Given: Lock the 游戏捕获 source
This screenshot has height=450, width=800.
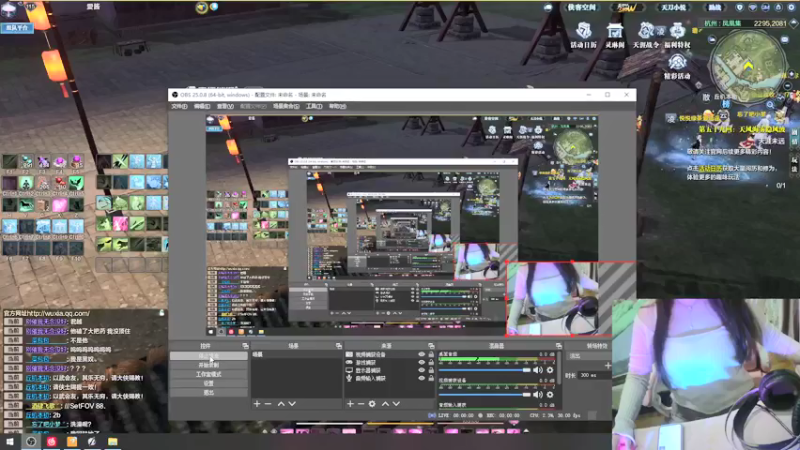Looking at the screenshot, I should (431, 363).
